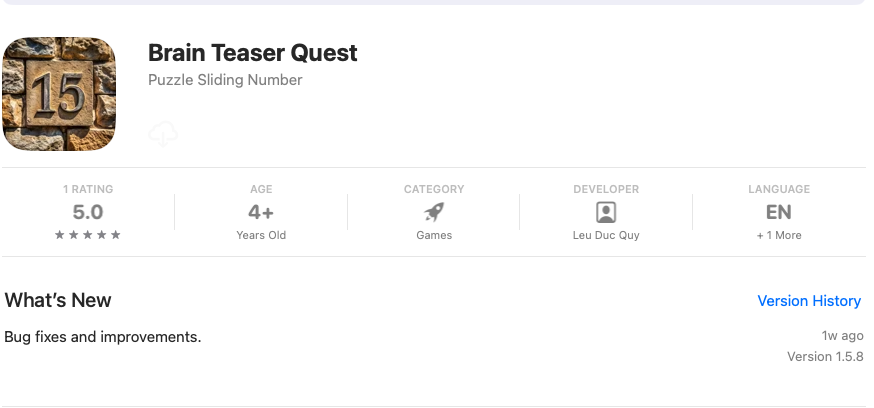Click the developer person icon
Screen dimensions: 874x408
tap(606, 212)
